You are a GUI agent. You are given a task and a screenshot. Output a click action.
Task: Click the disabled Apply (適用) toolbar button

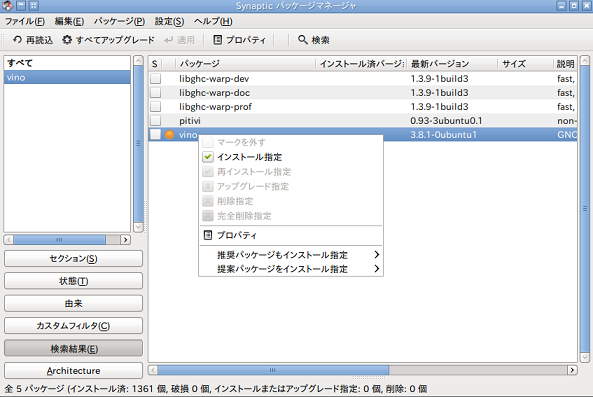point(180,40)
